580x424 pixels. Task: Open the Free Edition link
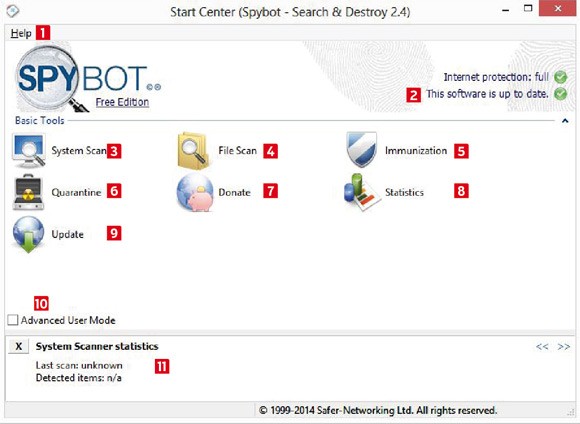pos(122,102)
